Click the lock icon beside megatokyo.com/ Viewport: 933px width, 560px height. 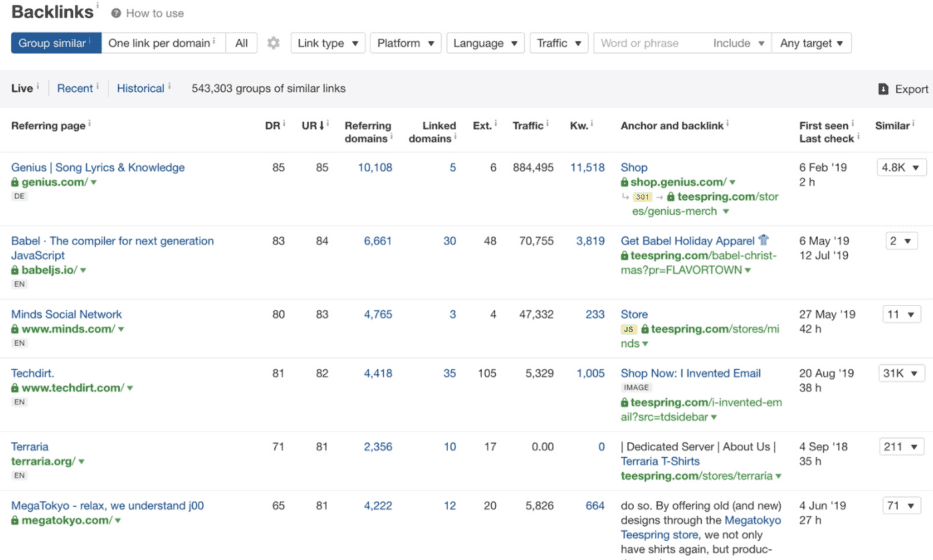(x=15, y=521)
